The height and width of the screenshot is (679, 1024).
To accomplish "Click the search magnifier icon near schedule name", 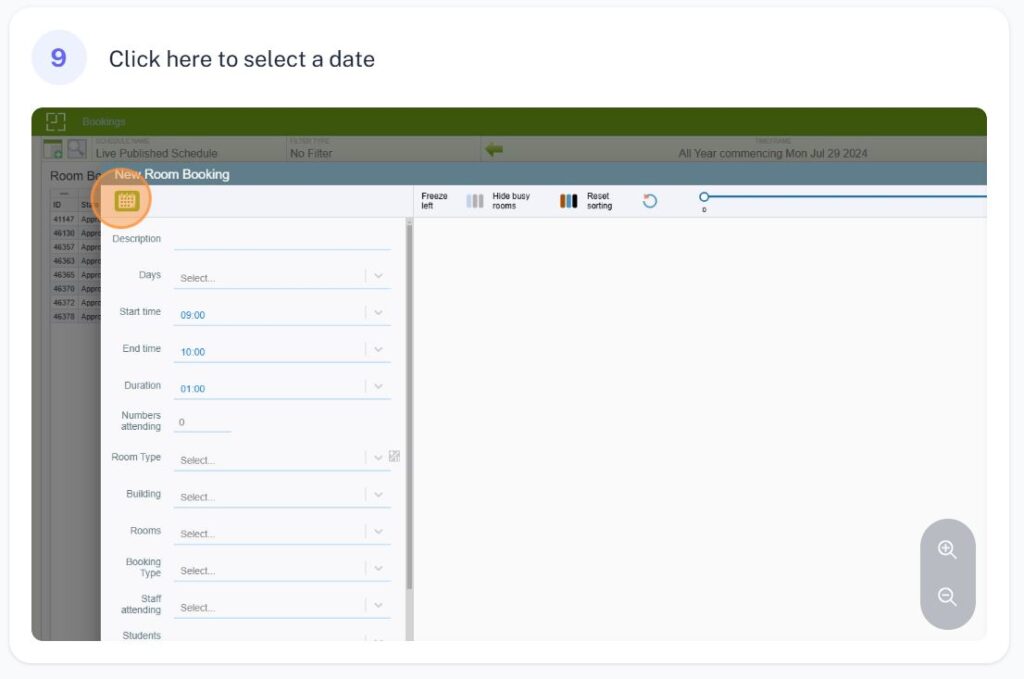I will 76,149.
